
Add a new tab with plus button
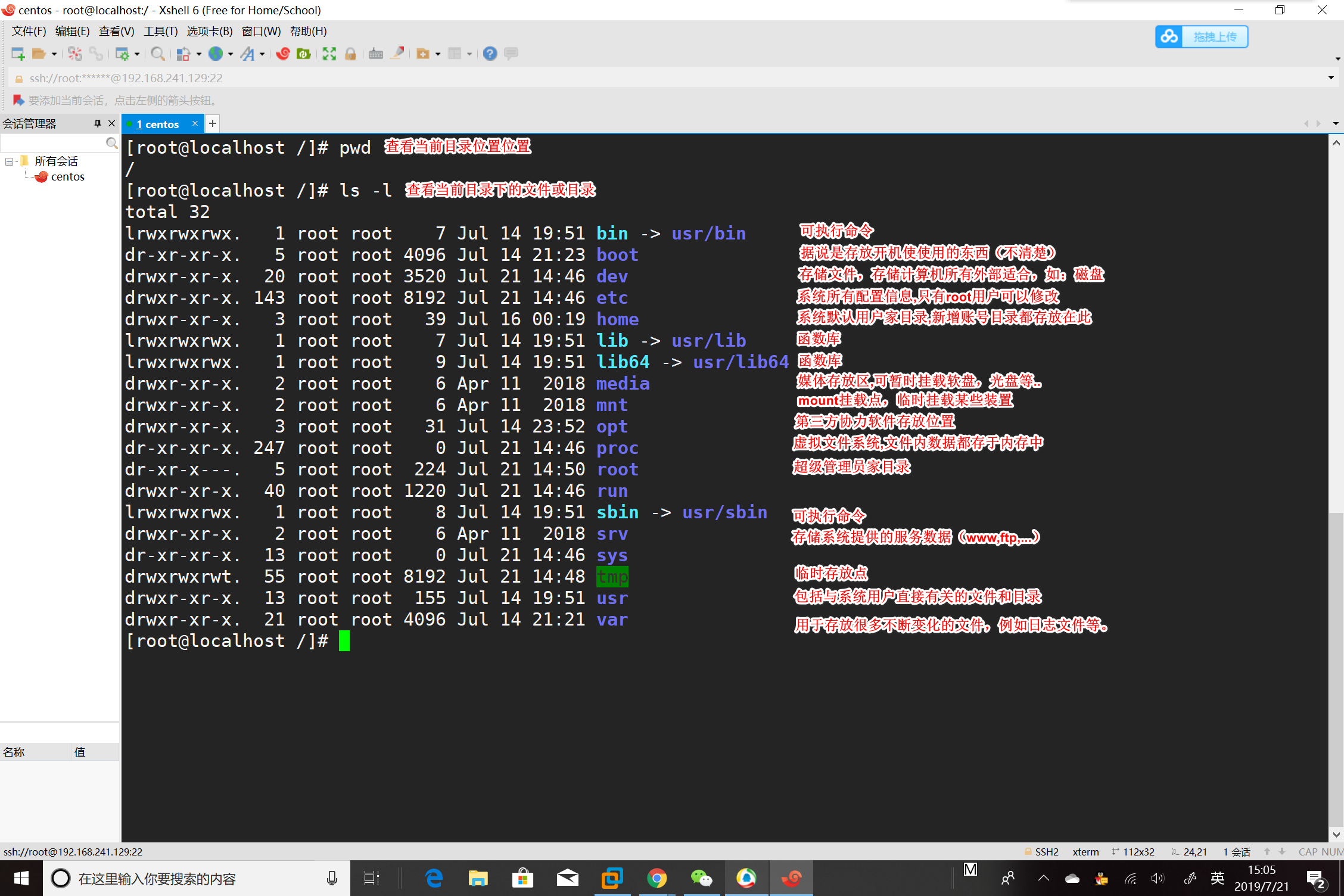pyautogui.click(x=213, y=123)
